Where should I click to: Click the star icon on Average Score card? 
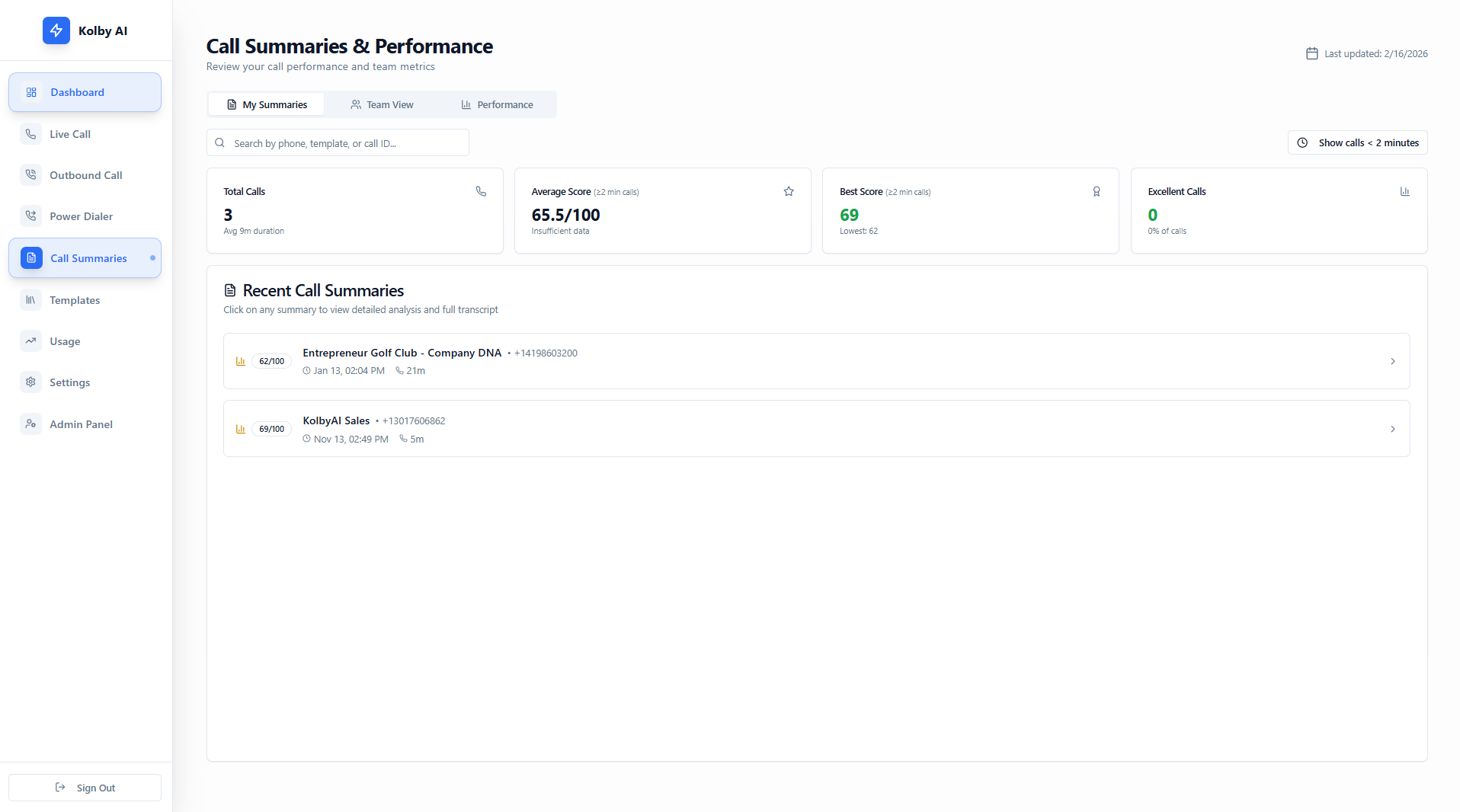(x=789, y=191)
